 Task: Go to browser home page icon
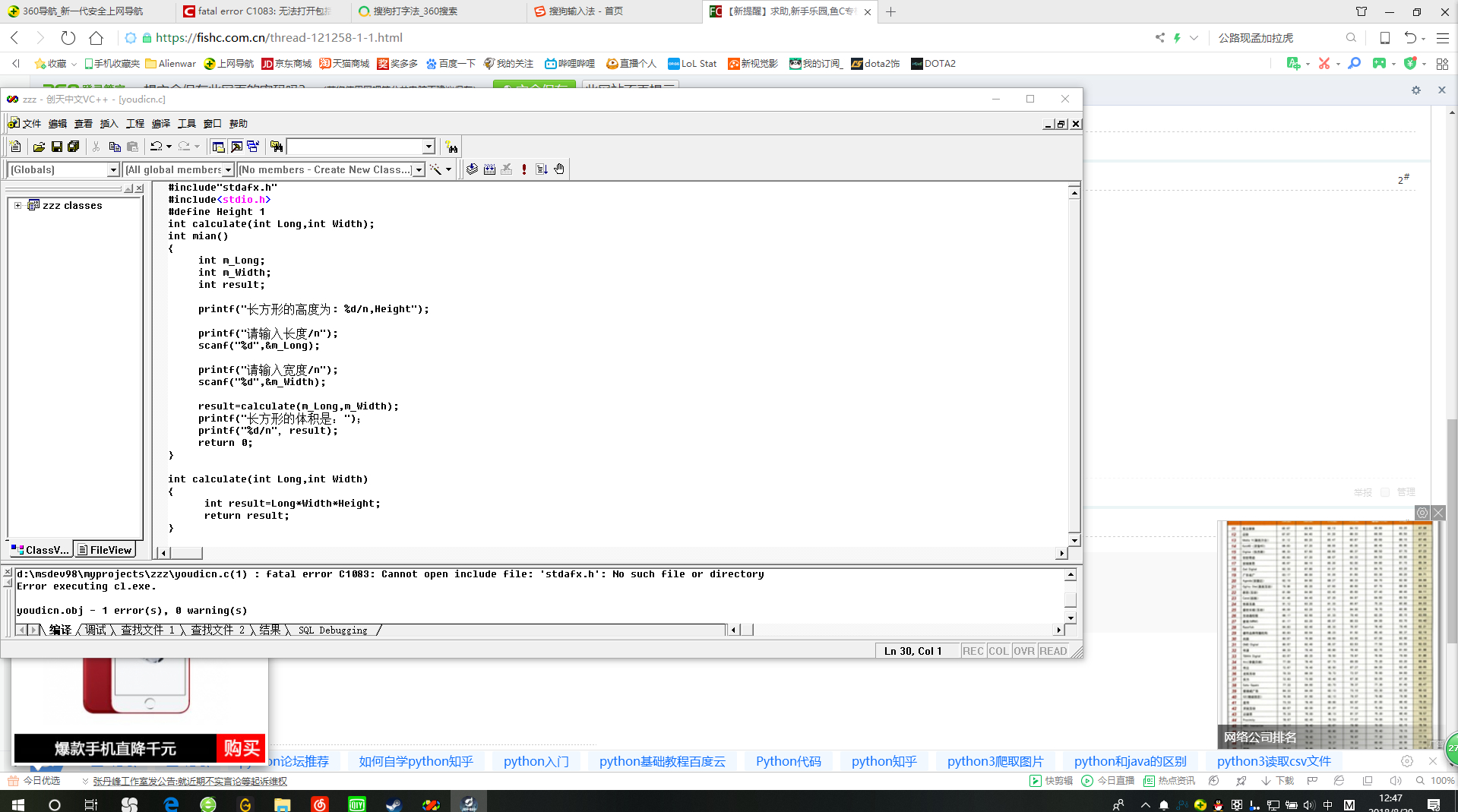[96, 37]
